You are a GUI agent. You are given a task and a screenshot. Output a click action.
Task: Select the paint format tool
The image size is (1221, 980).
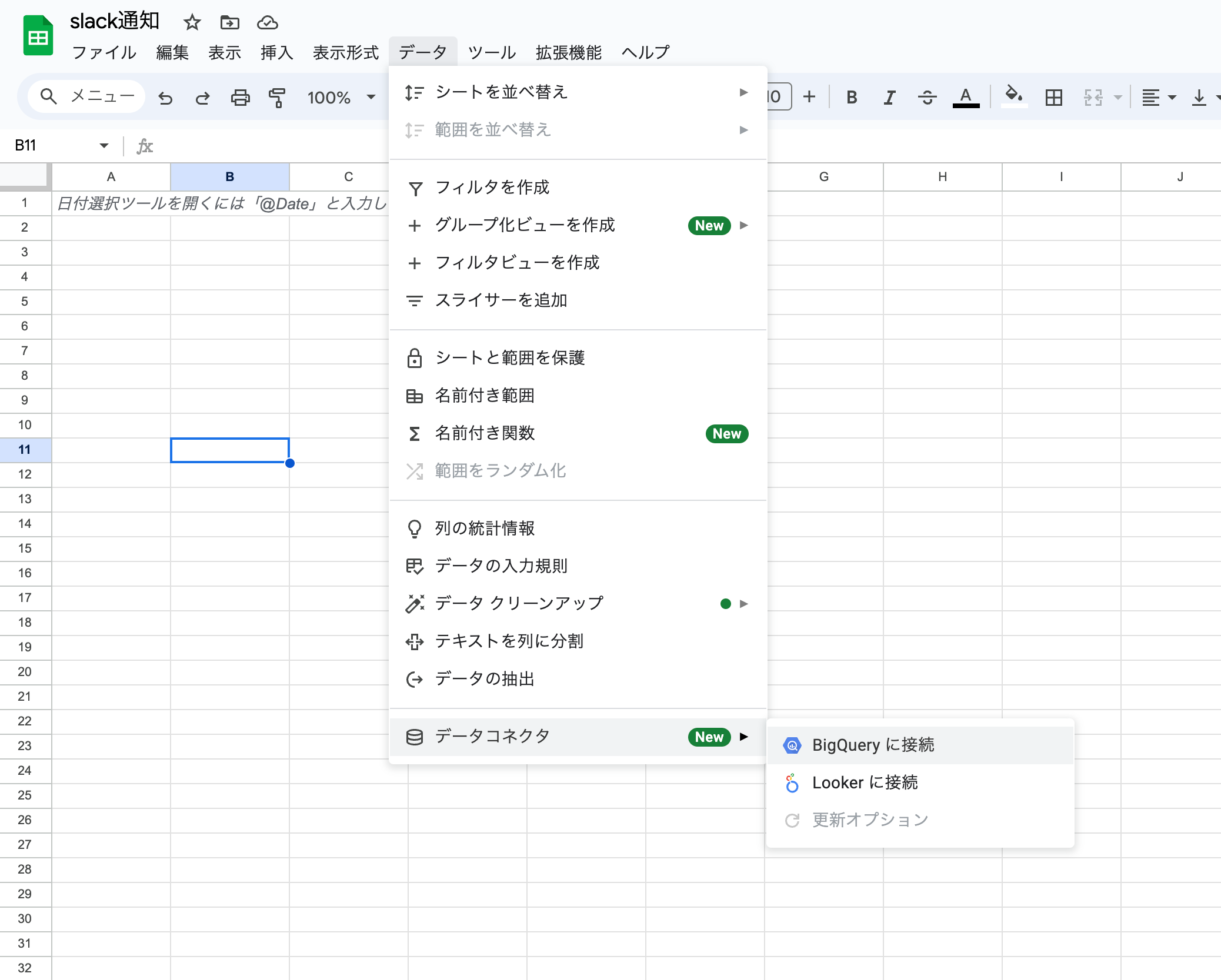[276, 98]
